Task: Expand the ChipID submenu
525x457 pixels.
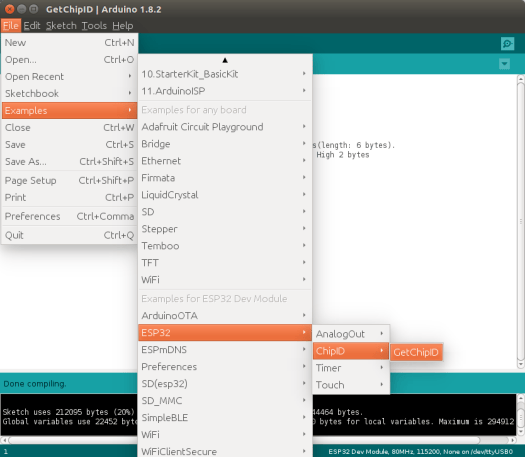Action: click(x=351, y=351)
